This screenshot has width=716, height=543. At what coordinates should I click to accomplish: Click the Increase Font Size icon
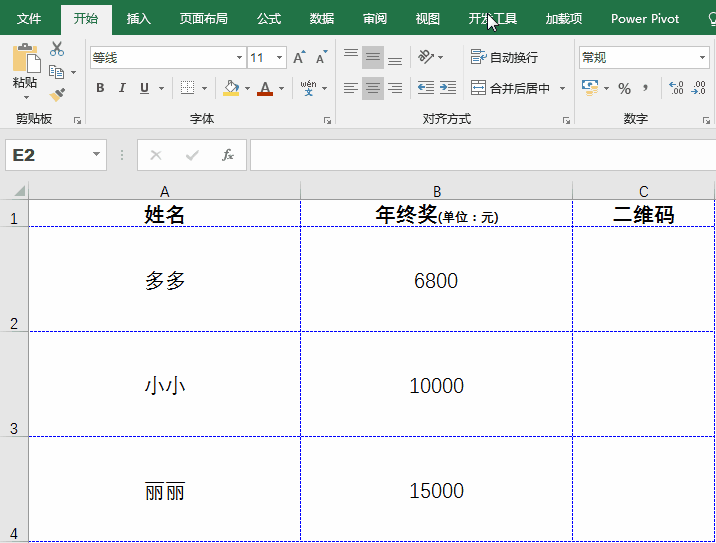(299, 58)
